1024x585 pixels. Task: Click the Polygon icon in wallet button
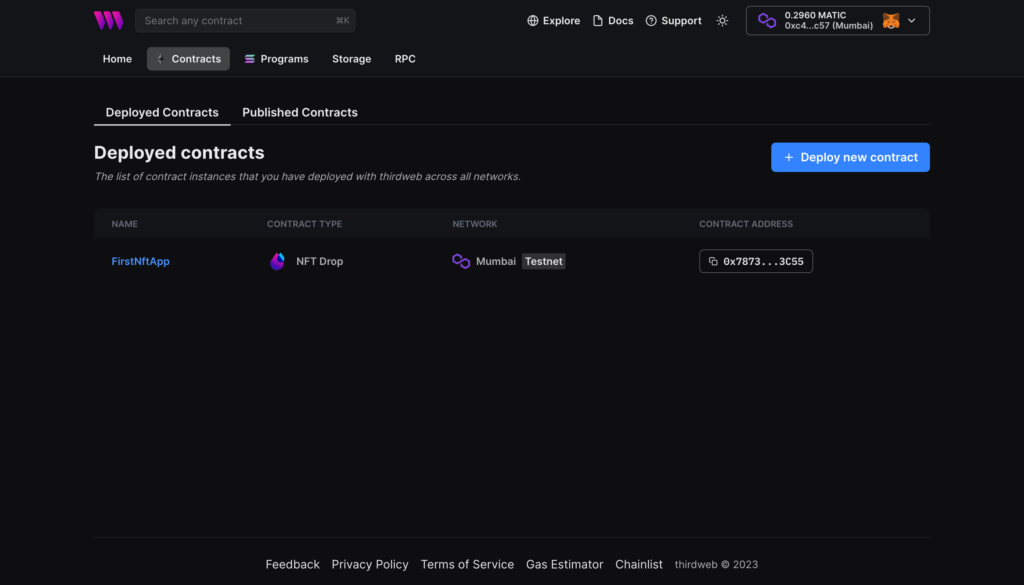767,20
